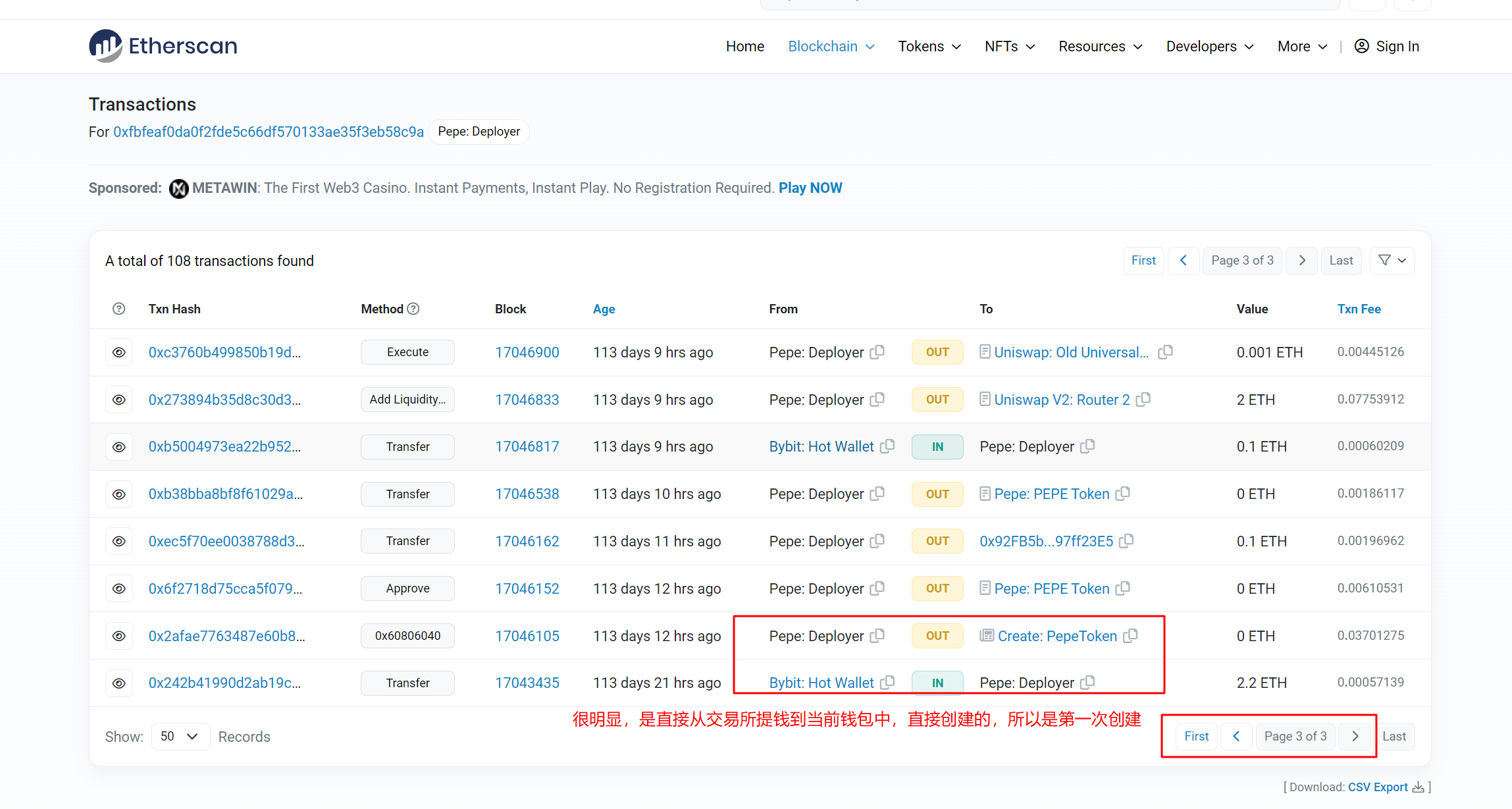Change the Show records count dropdown

pos(180,737)
